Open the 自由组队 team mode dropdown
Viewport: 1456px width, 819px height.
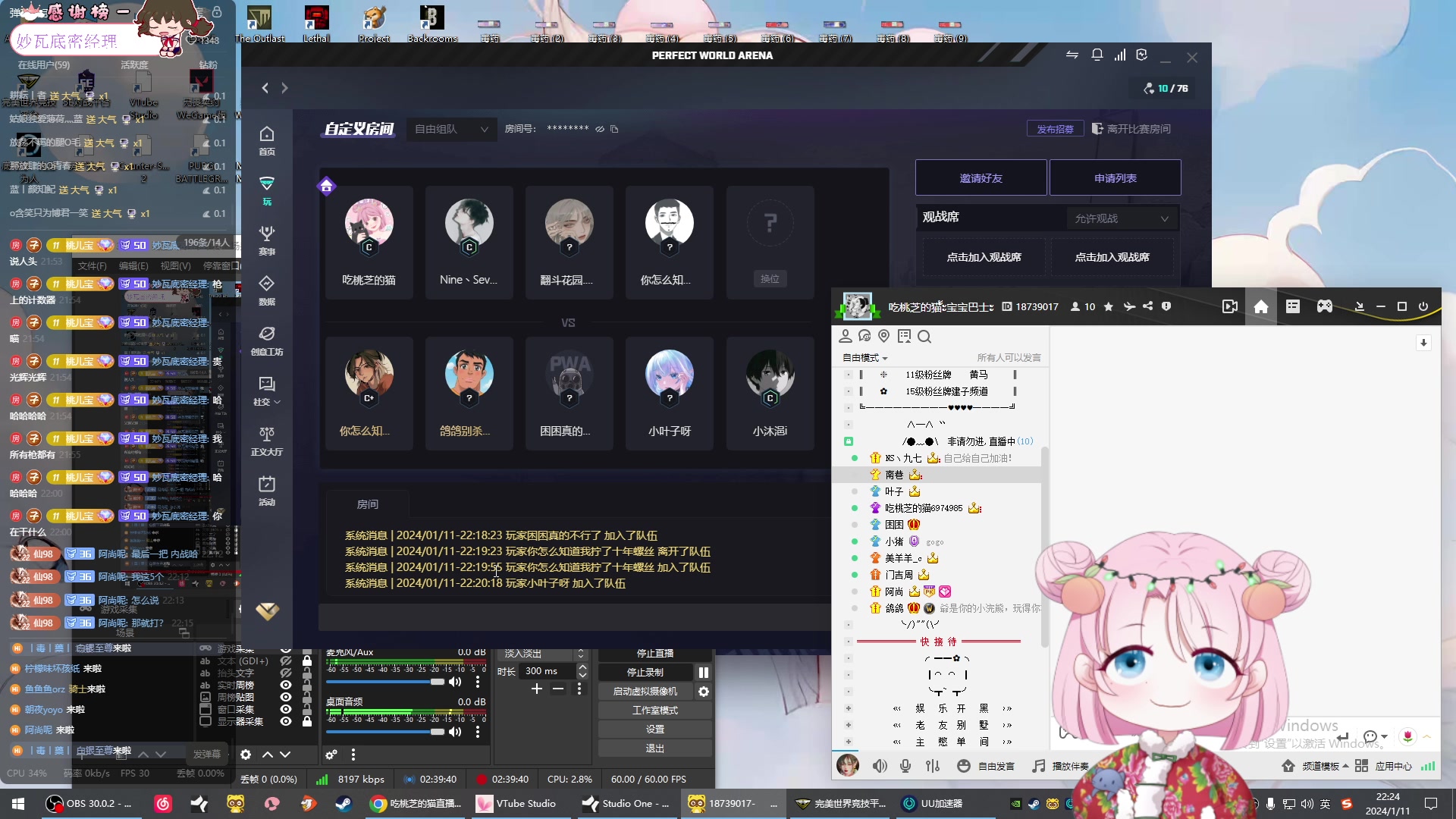(x=451, y=129)
